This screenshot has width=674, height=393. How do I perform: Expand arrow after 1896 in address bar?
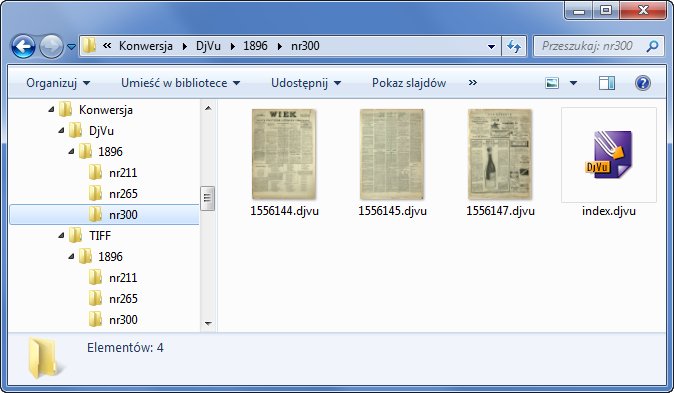pos(280,46)
